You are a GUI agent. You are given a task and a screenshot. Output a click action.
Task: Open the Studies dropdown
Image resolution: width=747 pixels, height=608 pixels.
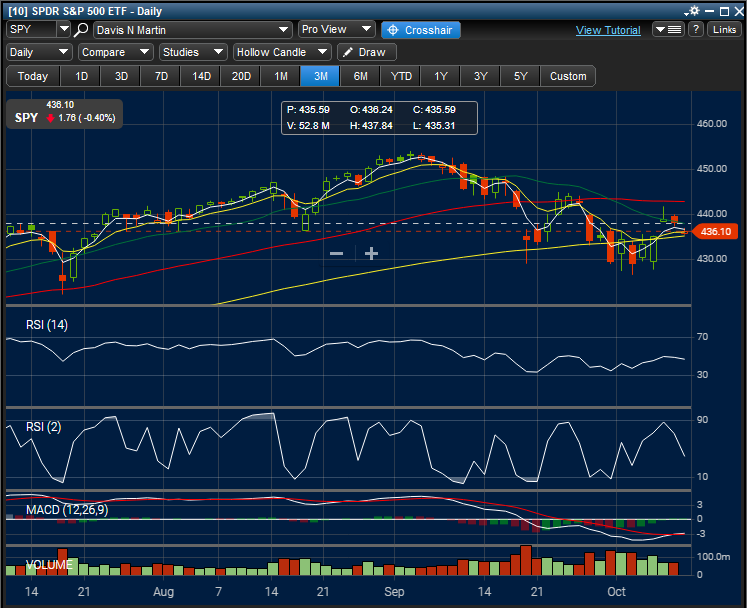click(x=193, y=52)
